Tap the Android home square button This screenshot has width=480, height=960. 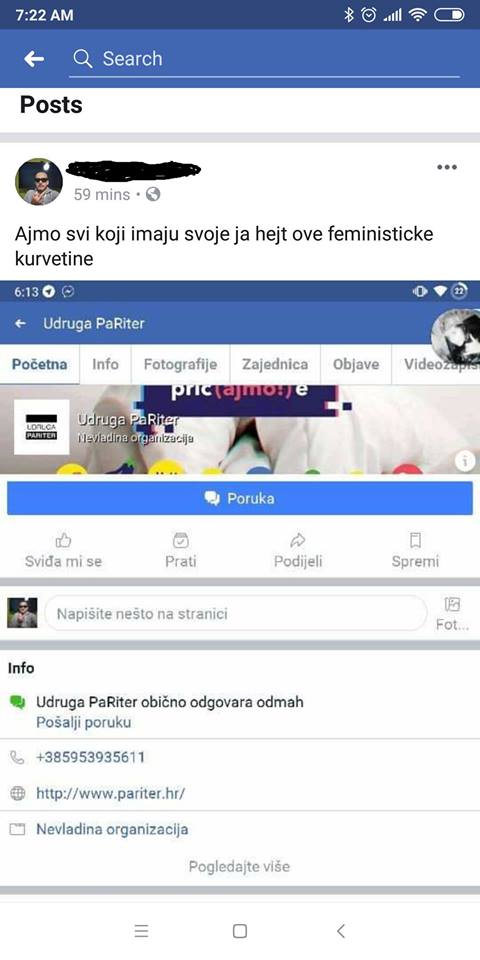pos(240,931)
